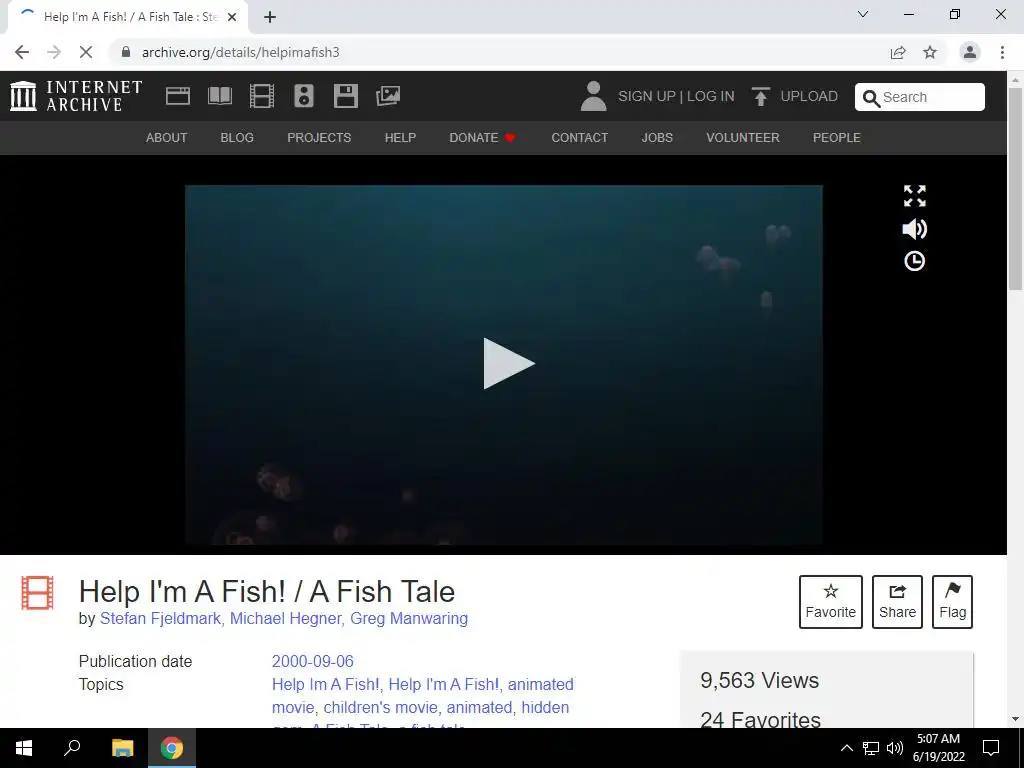Open a new tab with plus button
The image size is (1024, 768).
tap(270, 17)
